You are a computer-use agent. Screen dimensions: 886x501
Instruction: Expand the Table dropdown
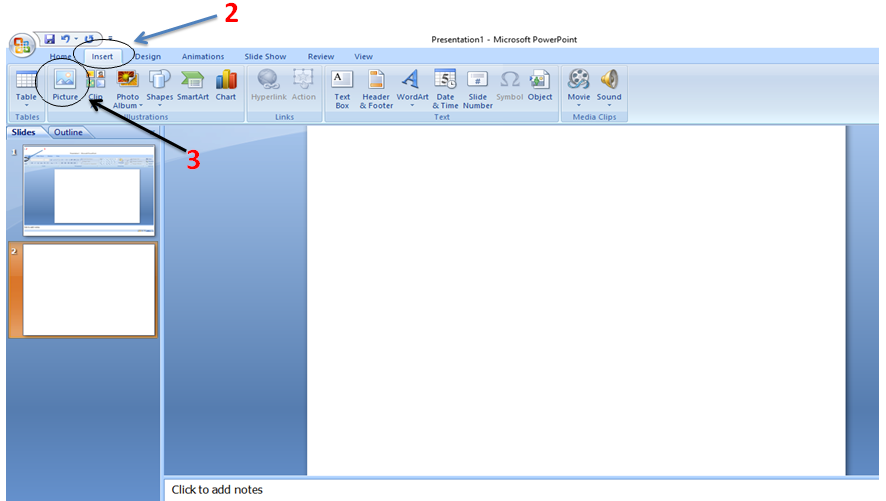[26, 105]
